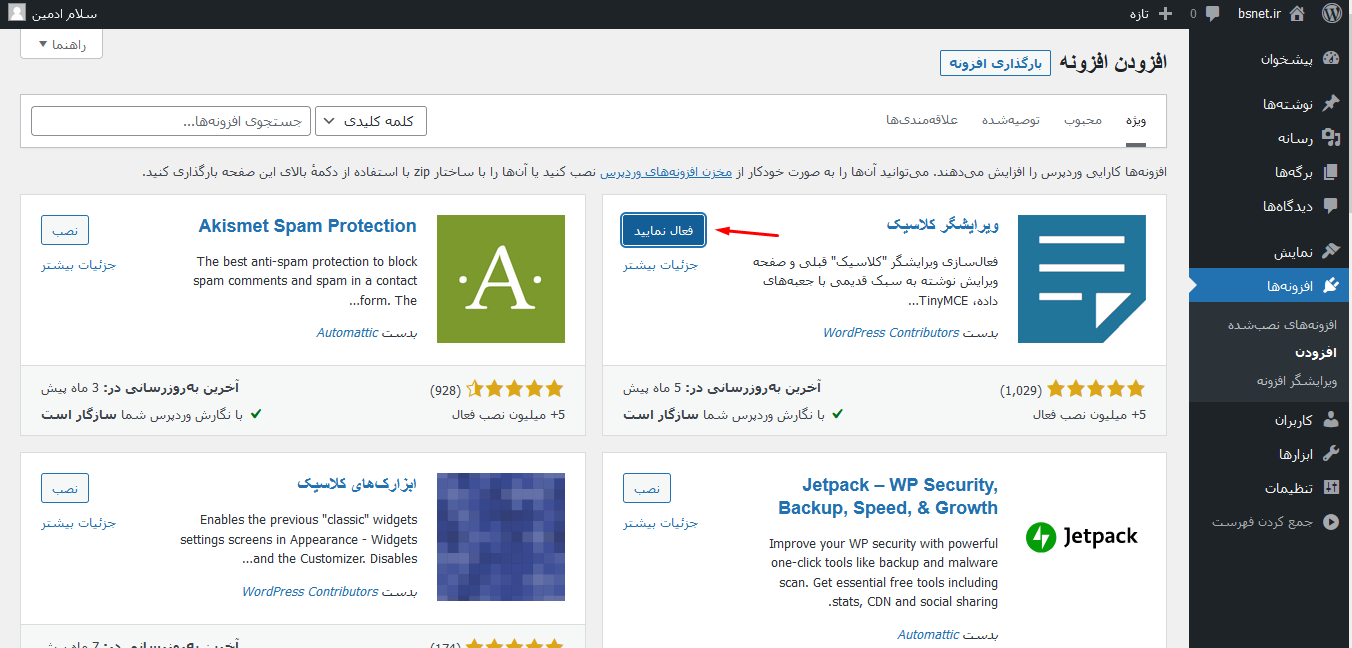
Task: Open the WordPress logo menu
Action: pos(1330,14)
